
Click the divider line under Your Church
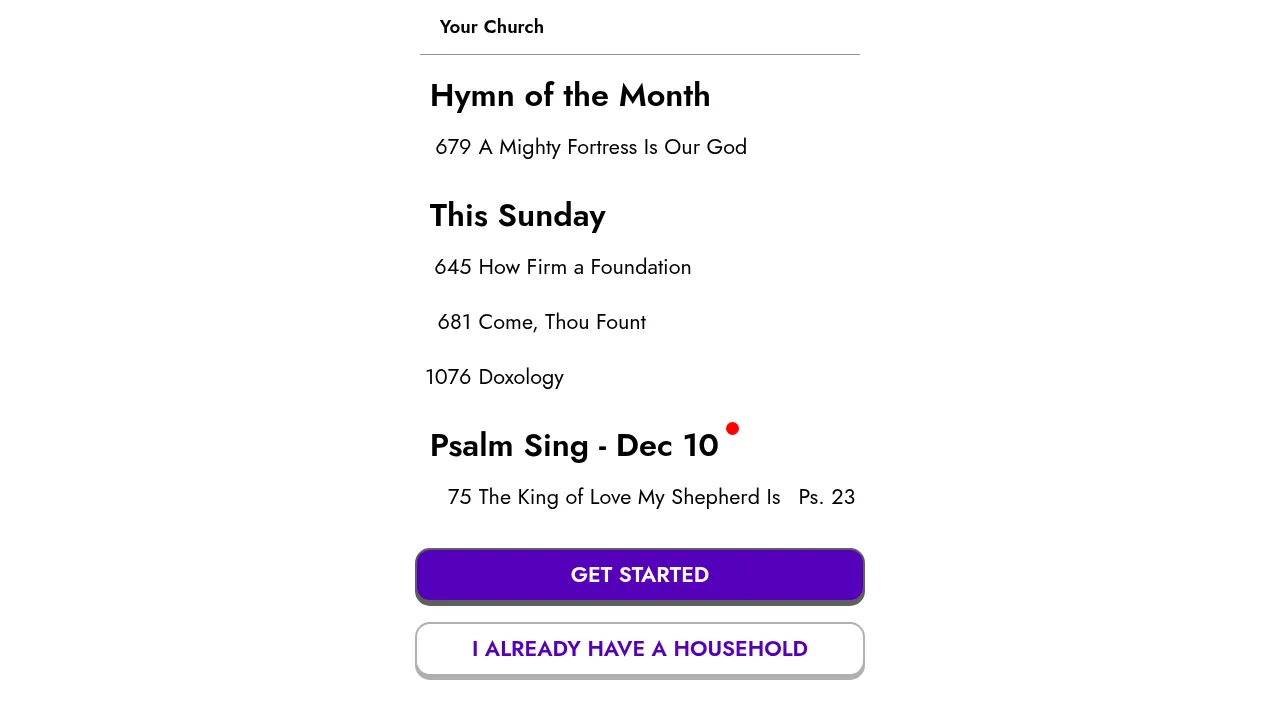640,54
